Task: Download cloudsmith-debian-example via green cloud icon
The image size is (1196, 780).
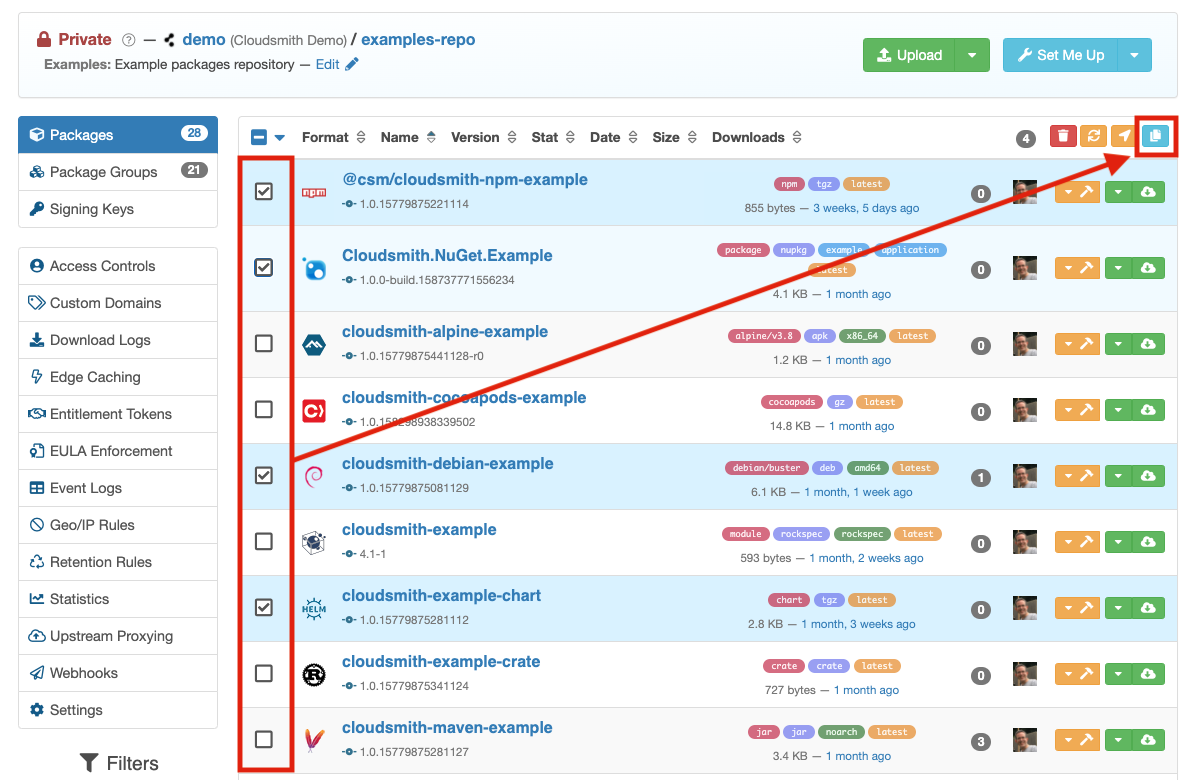Action: click(x=1148, y=476)
